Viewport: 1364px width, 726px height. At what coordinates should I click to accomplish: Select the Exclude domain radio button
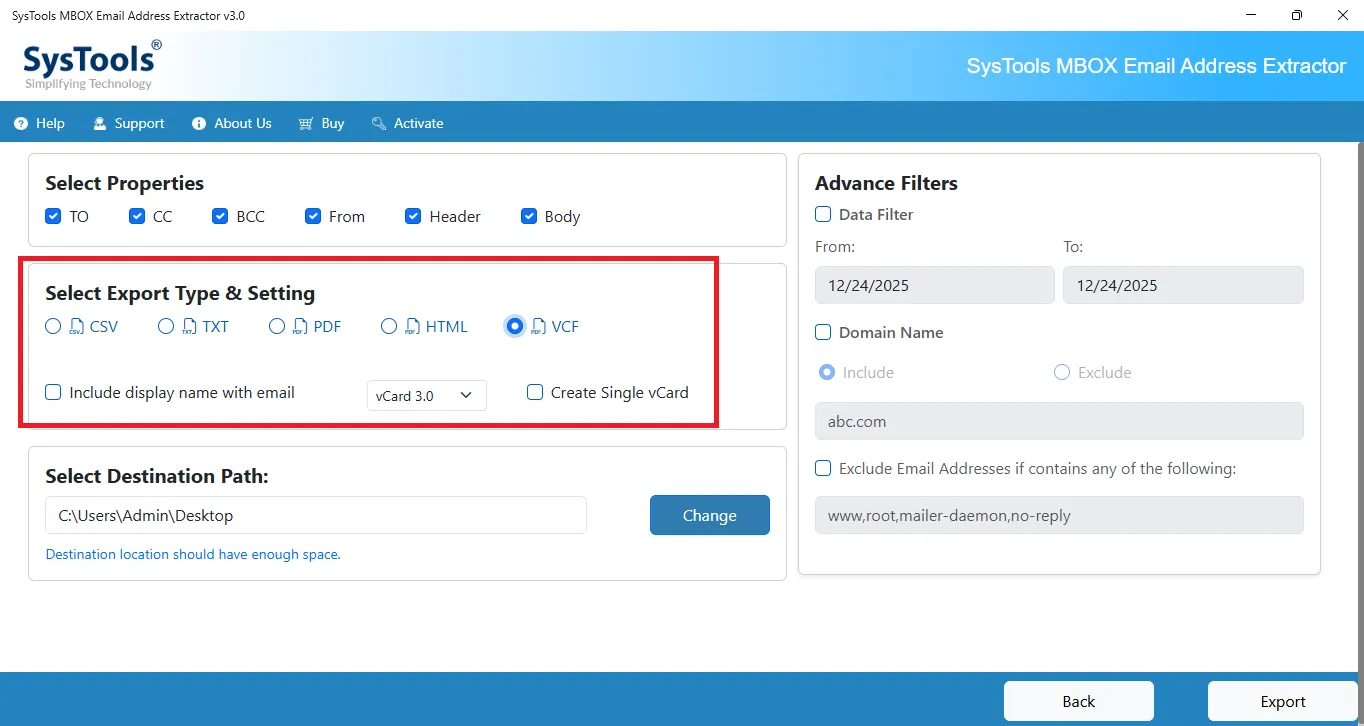[1062, 372]
